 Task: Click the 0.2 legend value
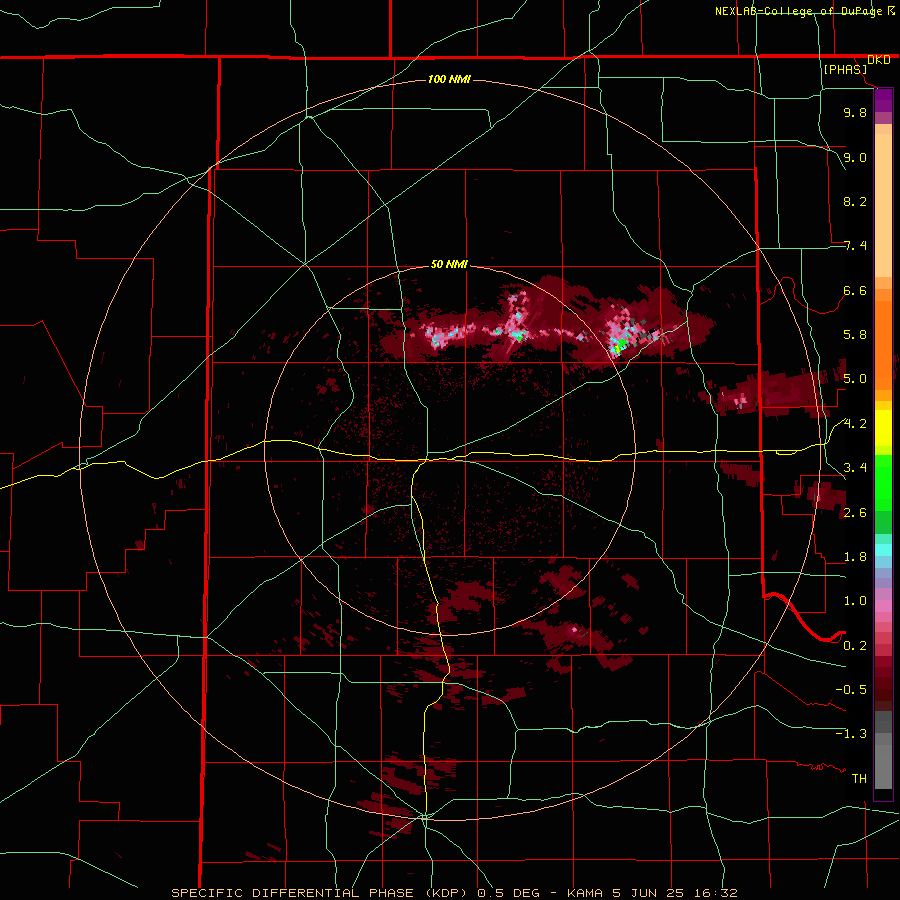coord(855,645)
